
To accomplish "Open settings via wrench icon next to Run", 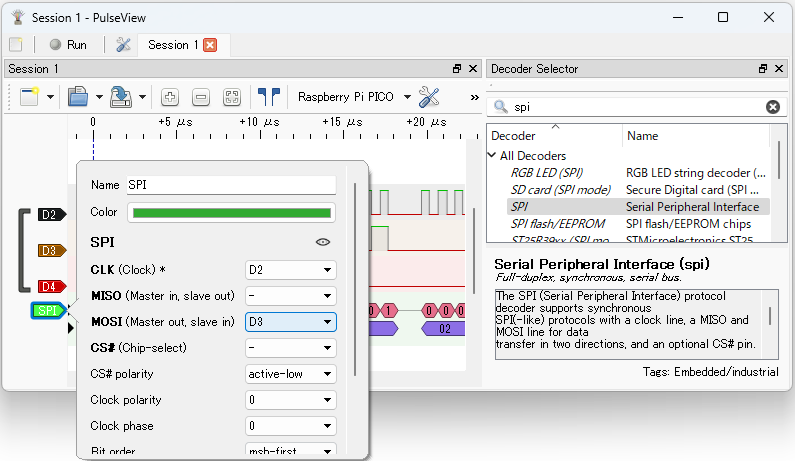I will 123,45.
